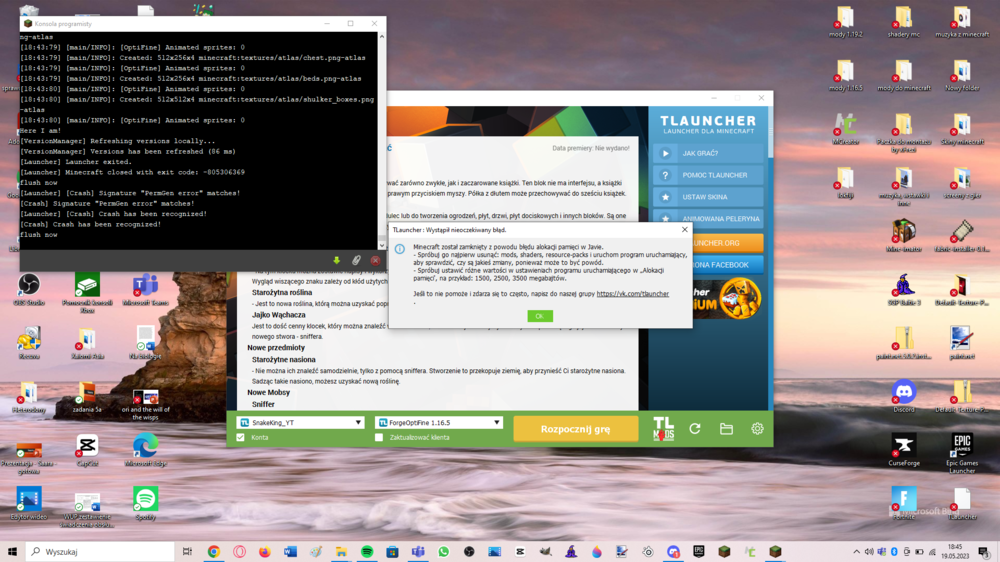Open the Spotify desktop icon
The width and height of the screenshot is (1000, 562).
[145, 504]
